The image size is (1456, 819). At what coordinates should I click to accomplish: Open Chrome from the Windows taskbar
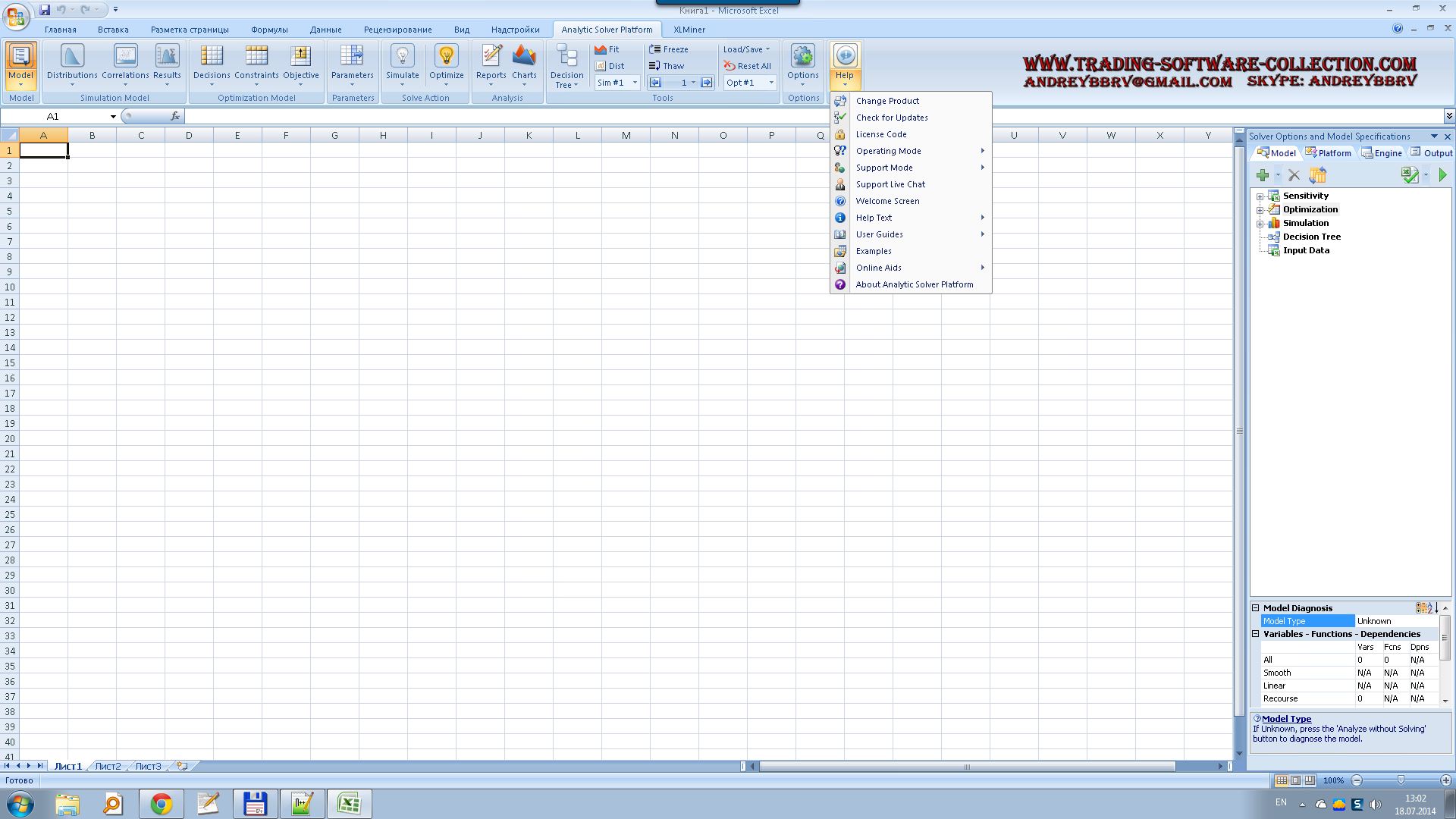[x=161, y=804]
